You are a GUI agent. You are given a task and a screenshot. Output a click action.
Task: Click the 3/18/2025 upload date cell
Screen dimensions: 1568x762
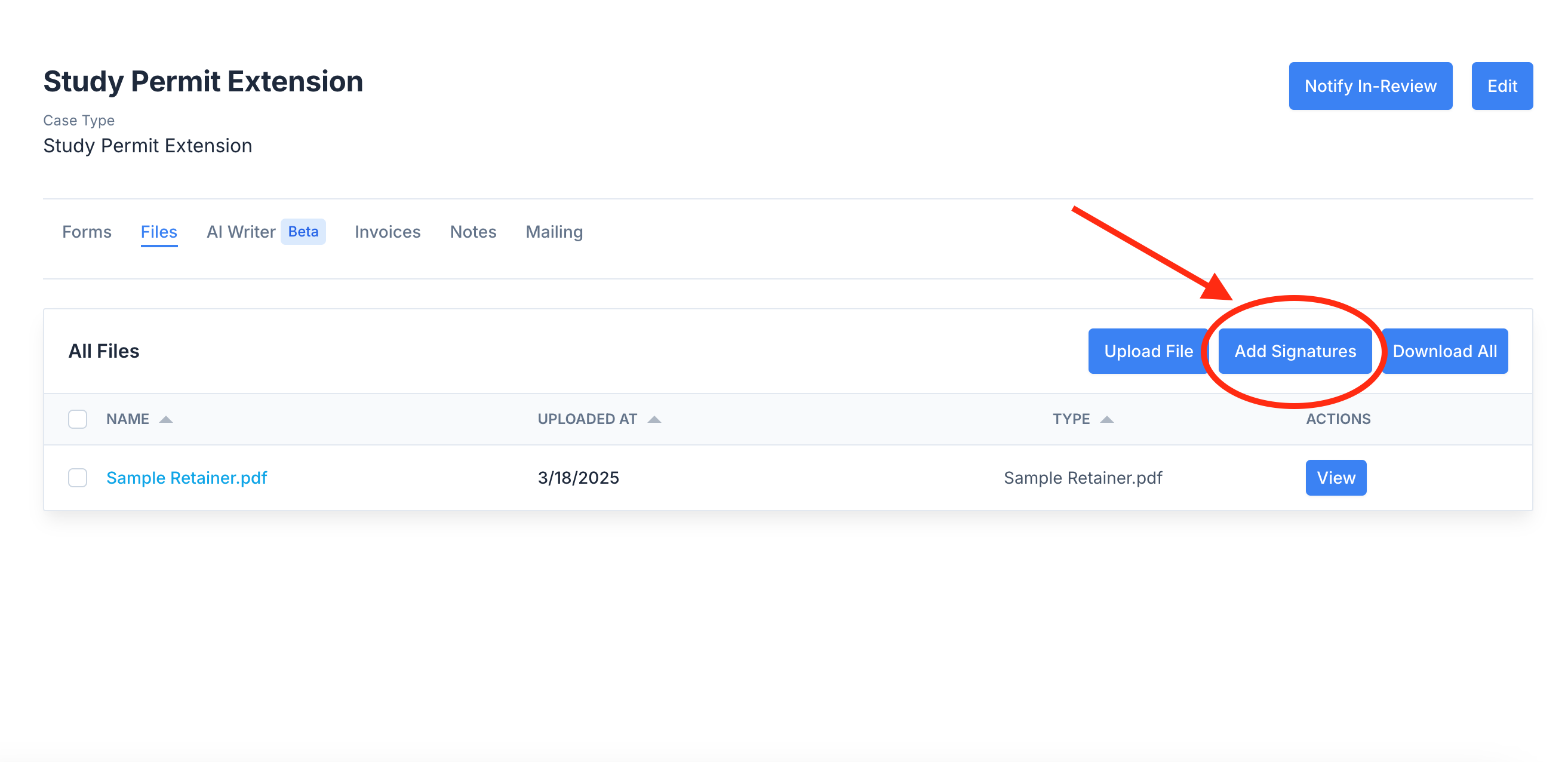point(578,478)
